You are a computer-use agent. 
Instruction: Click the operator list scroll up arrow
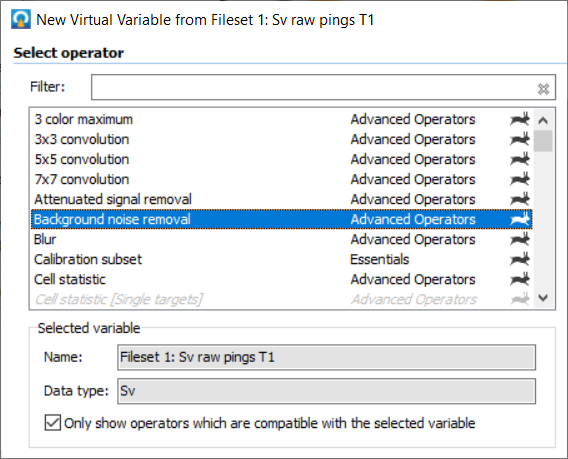click(543, 120)
